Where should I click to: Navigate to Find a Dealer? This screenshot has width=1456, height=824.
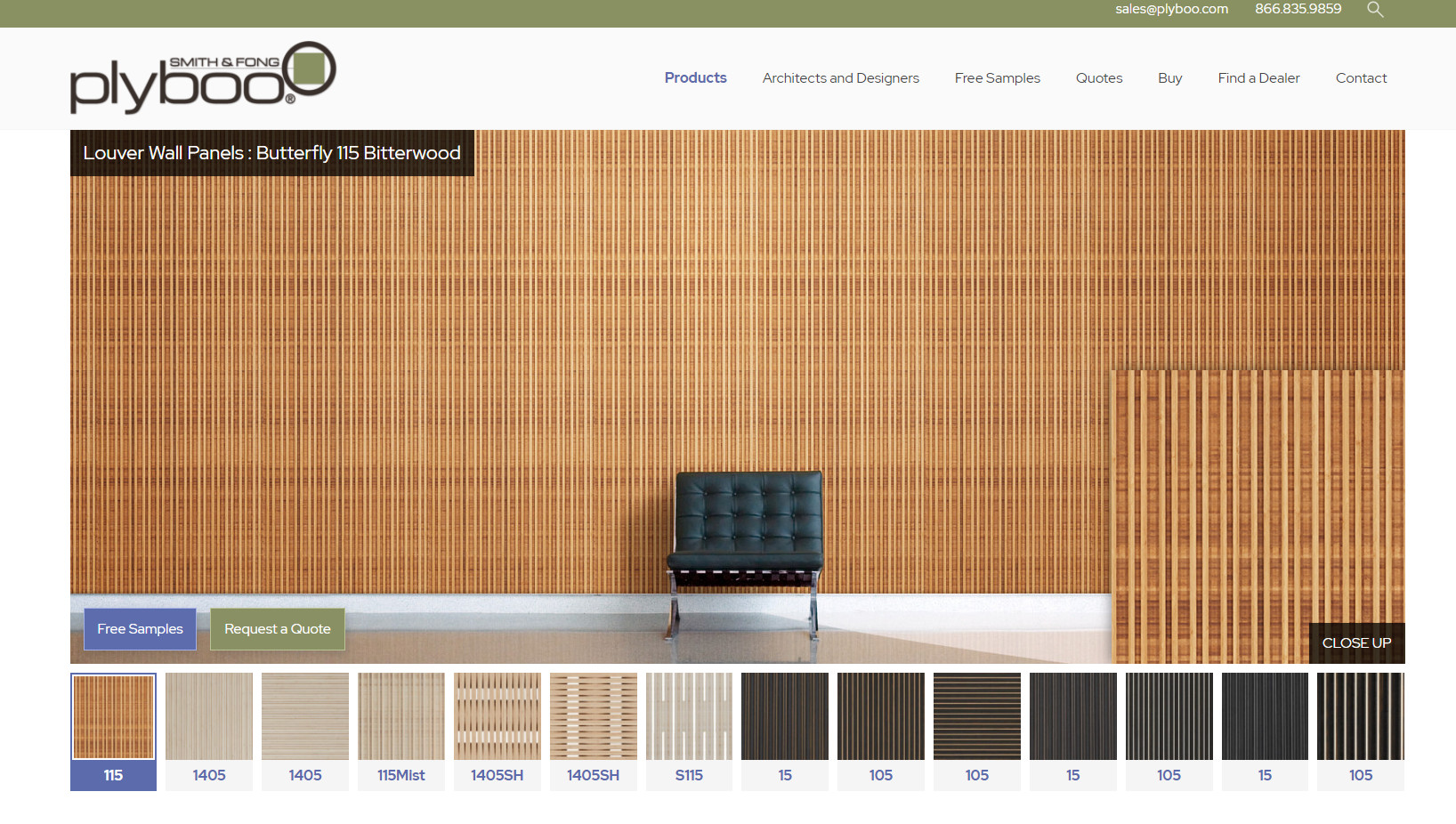click(1258, 78)
